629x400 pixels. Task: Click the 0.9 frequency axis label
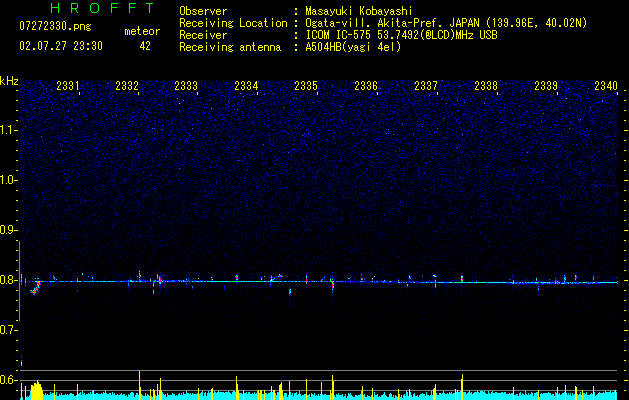(x=8, y=230)
